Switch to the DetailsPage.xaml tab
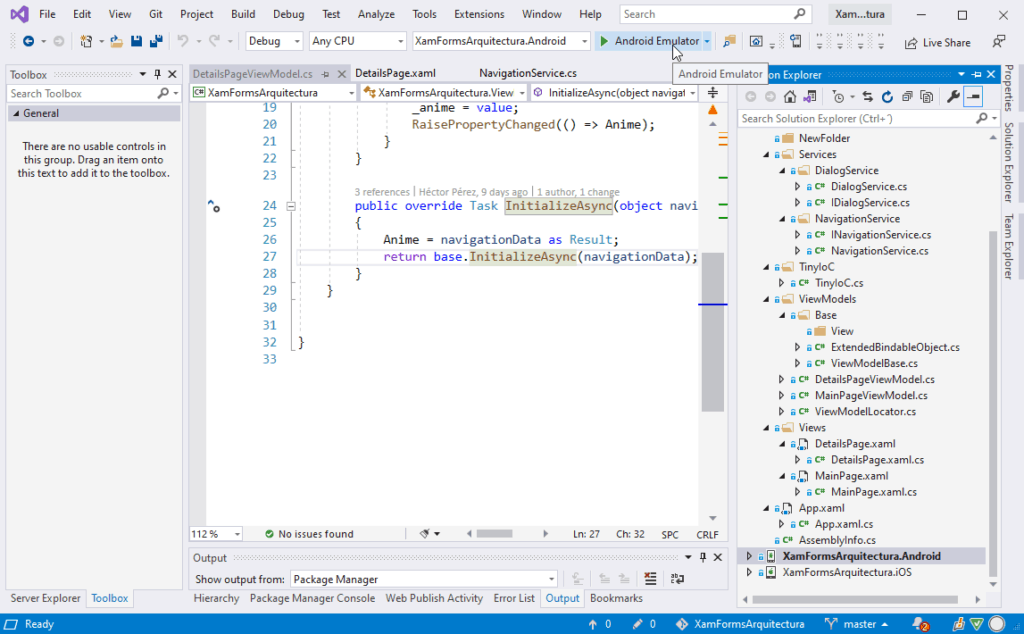The width and height of the screenshot is (1024, 634). (395, 73)
